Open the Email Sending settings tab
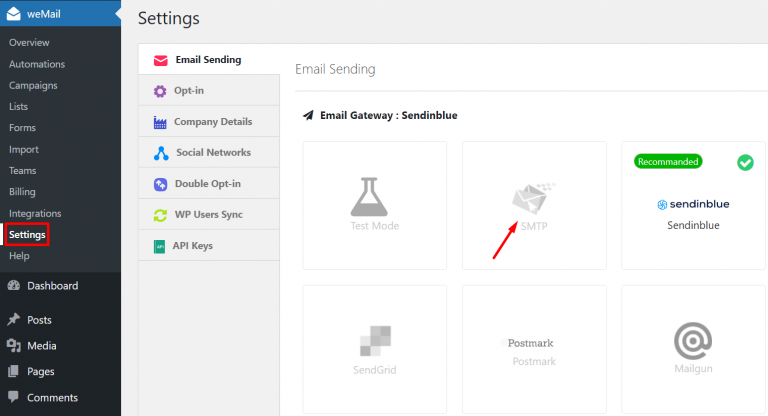Viewport: 768px width, 416px height. [x=208, y=60]
